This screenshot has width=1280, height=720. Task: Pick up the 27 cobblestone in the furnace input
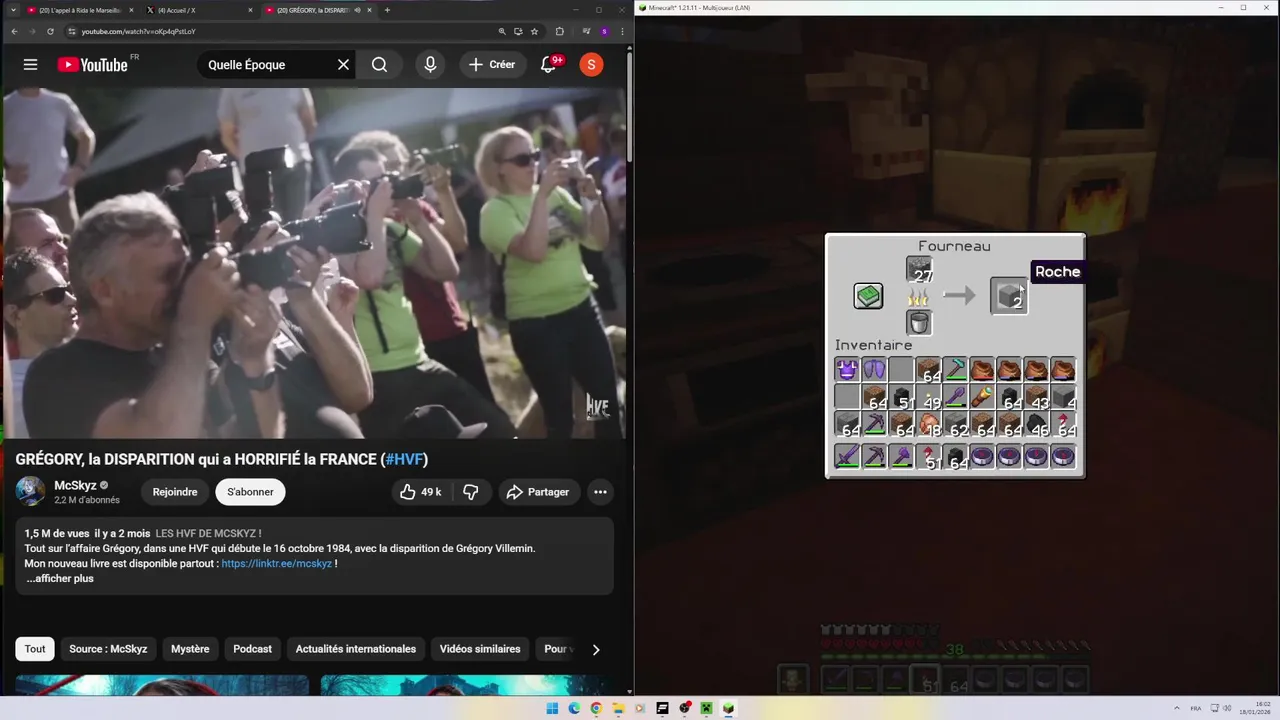[919, 269]
